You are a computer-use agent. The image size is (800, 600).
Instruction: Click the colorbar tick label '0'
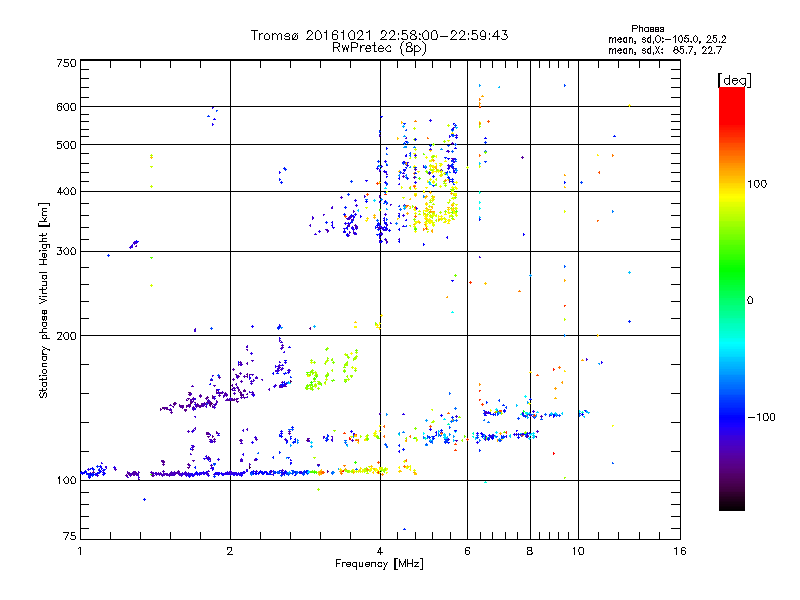pyautogui.click(x=750, y=301)
